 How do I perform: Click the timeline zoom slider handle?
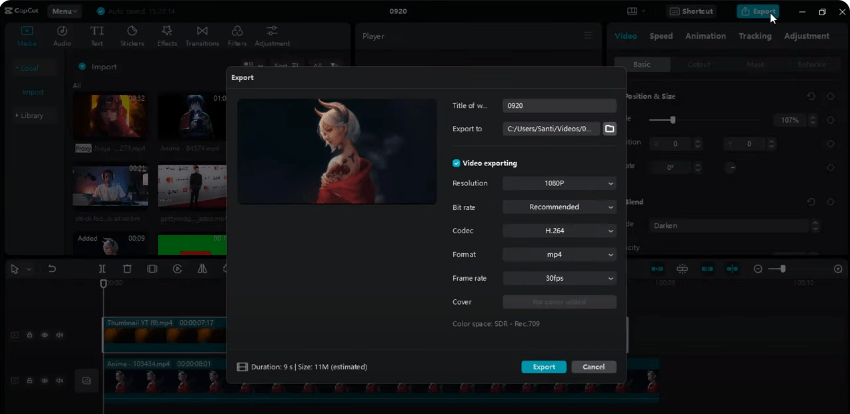[783, 269]
